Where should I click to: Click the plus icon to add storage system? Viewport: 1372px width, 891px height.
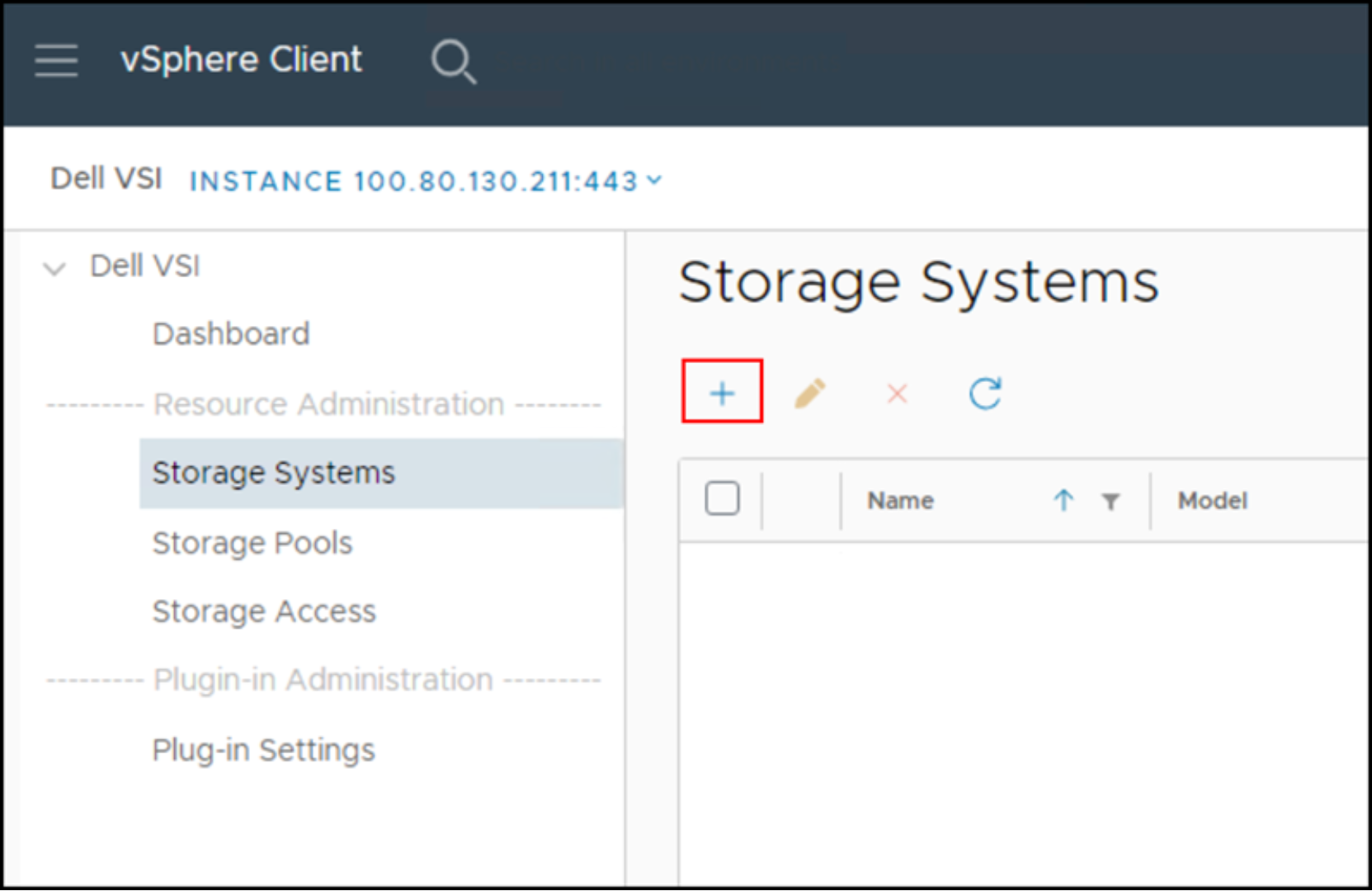pos(722,393)
